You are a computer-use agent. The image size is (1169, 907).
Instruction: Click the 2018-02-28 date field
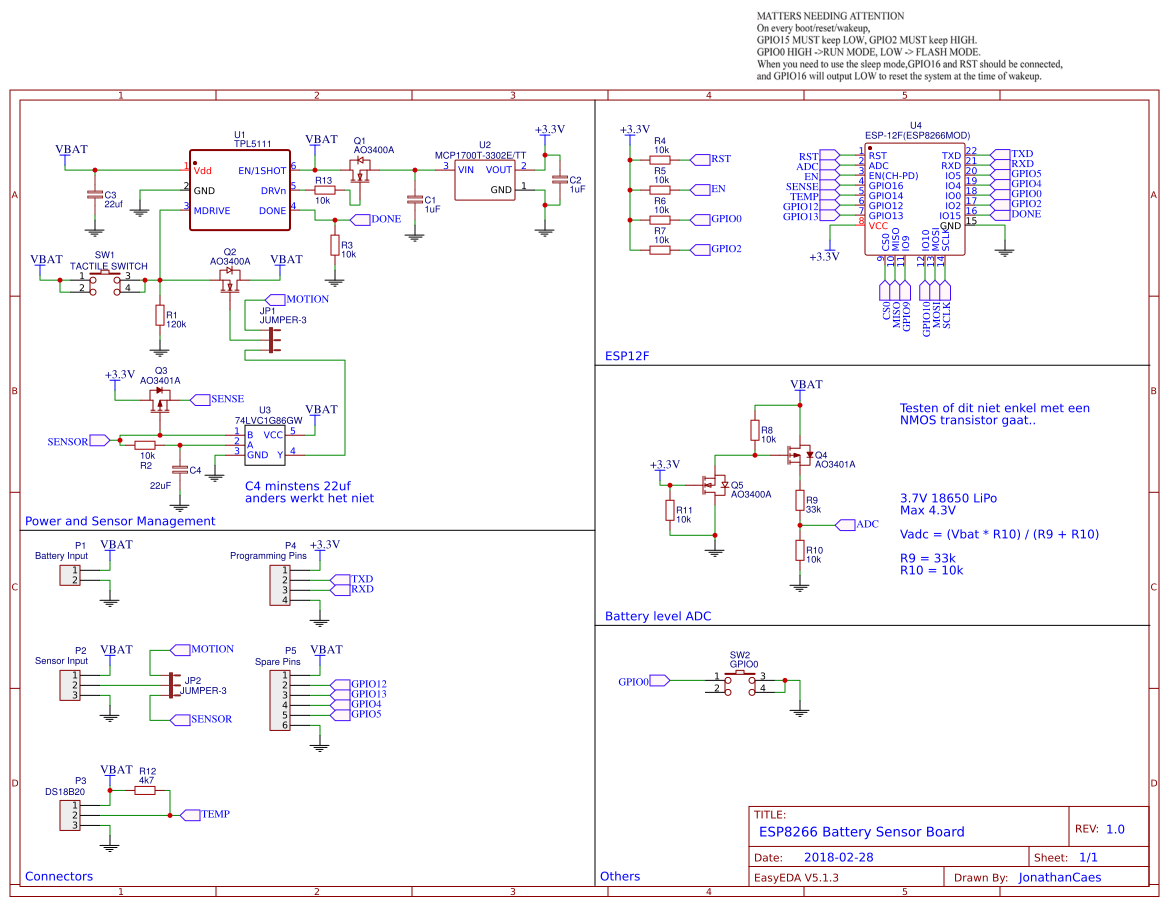(839, 857)
